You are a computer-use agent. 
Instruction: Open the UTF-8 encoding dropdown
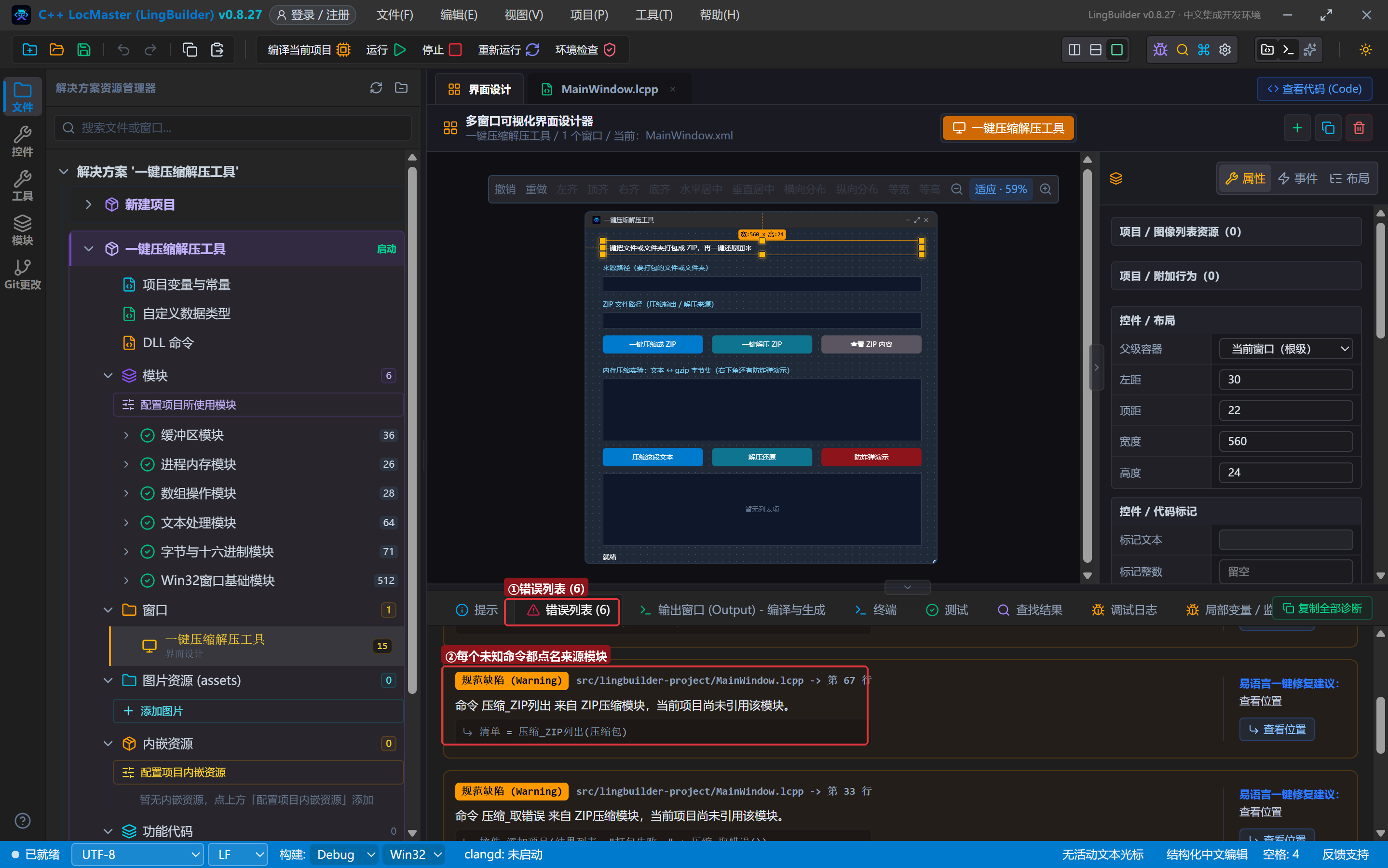click(138, 855)
